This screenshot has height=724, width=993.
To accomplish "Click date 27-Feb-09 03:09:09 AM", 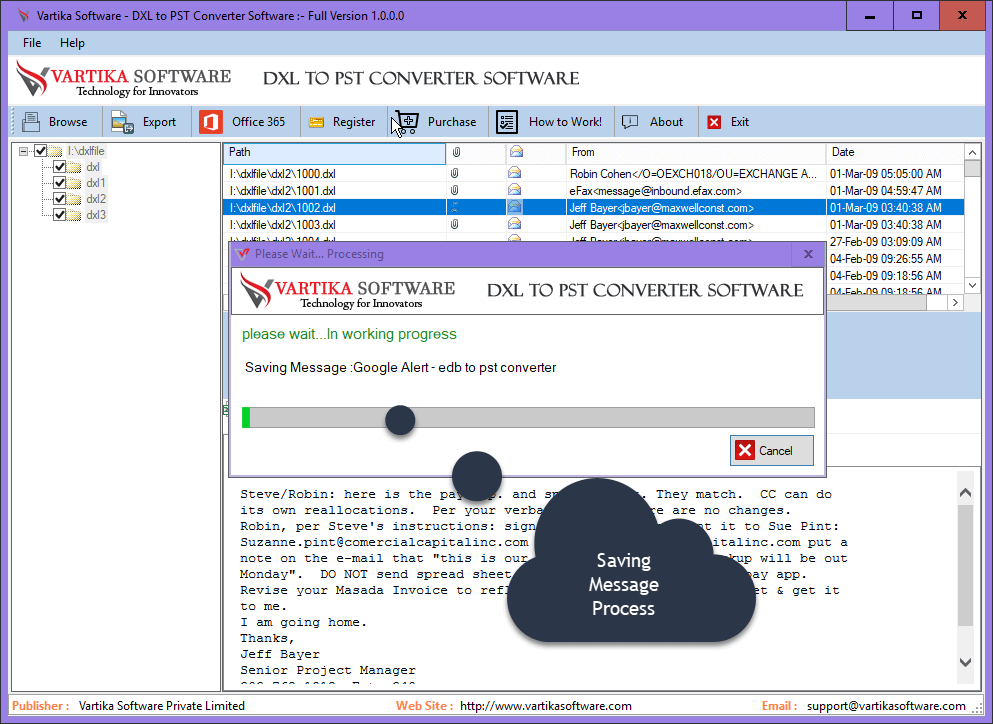I will pos(885,242).
